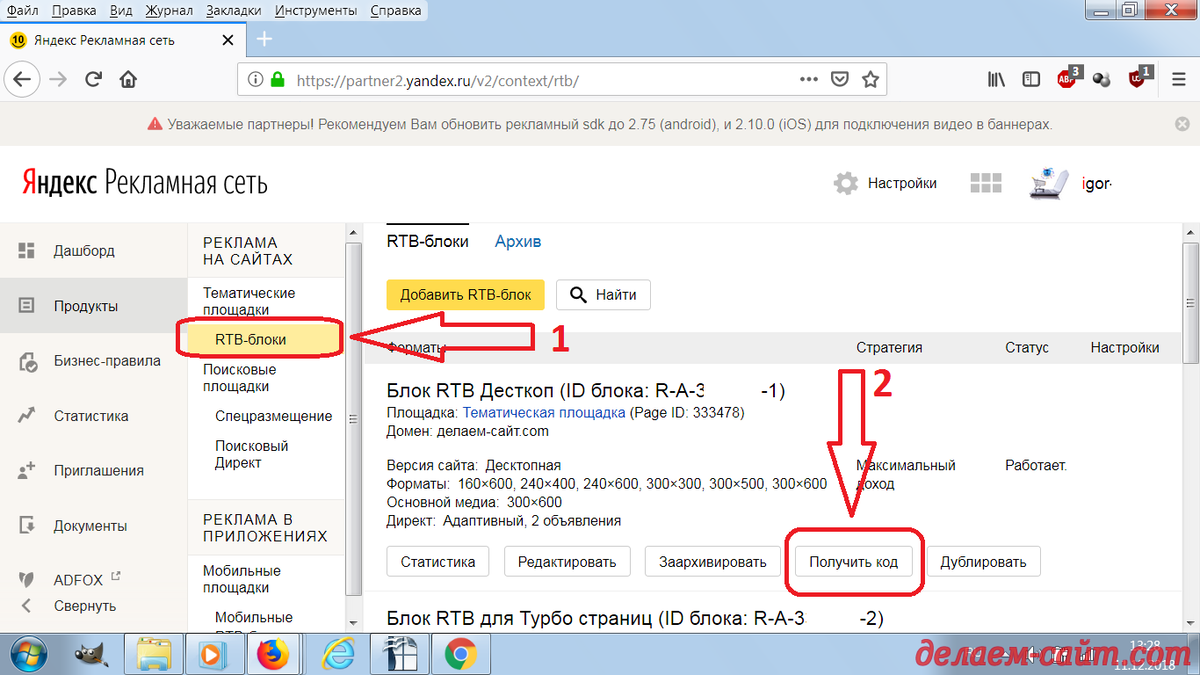Viewport: 1200px width, 675px height.
Task: Open new browser tab with plus
Action: 264,39
